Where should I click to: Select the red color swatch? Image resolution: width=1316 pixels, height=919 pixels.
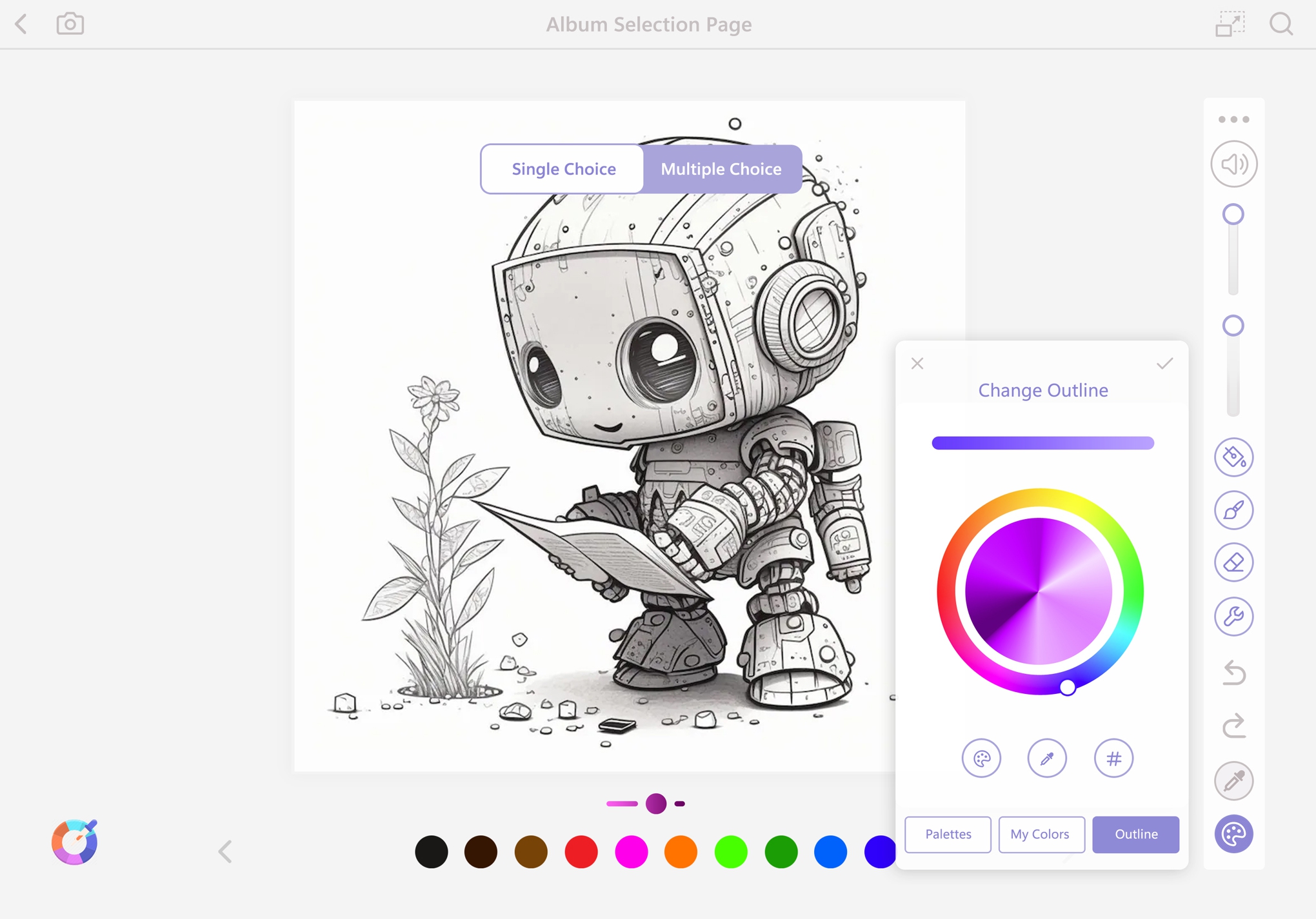tap(581, 851)
